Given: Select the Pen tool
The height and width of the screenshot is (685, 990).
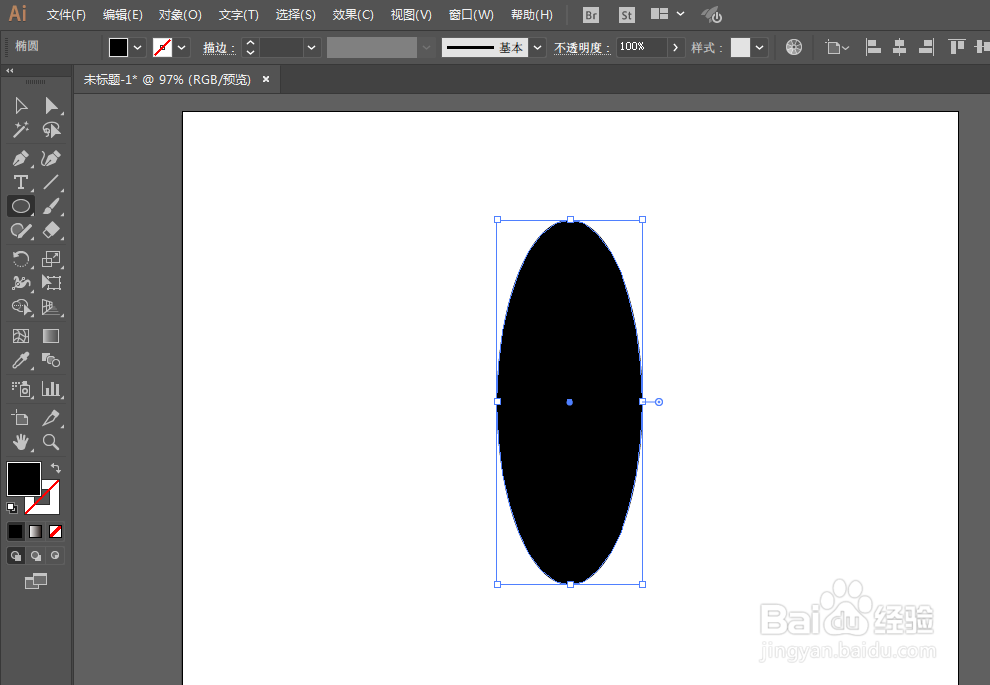Looking at the screenshot, I should 19,158.
